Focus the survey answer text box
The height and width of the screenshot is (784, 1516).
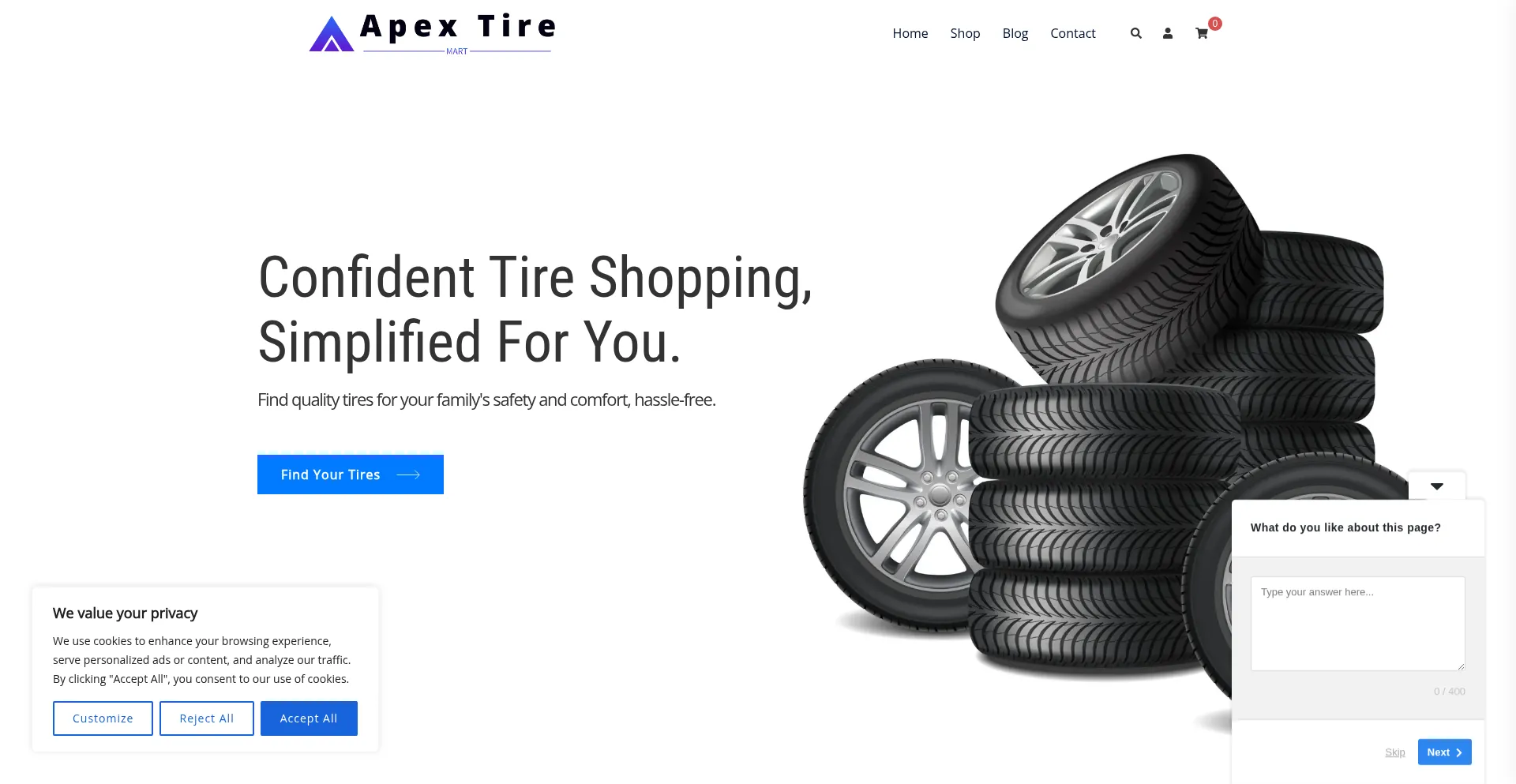coord(1357,624)
